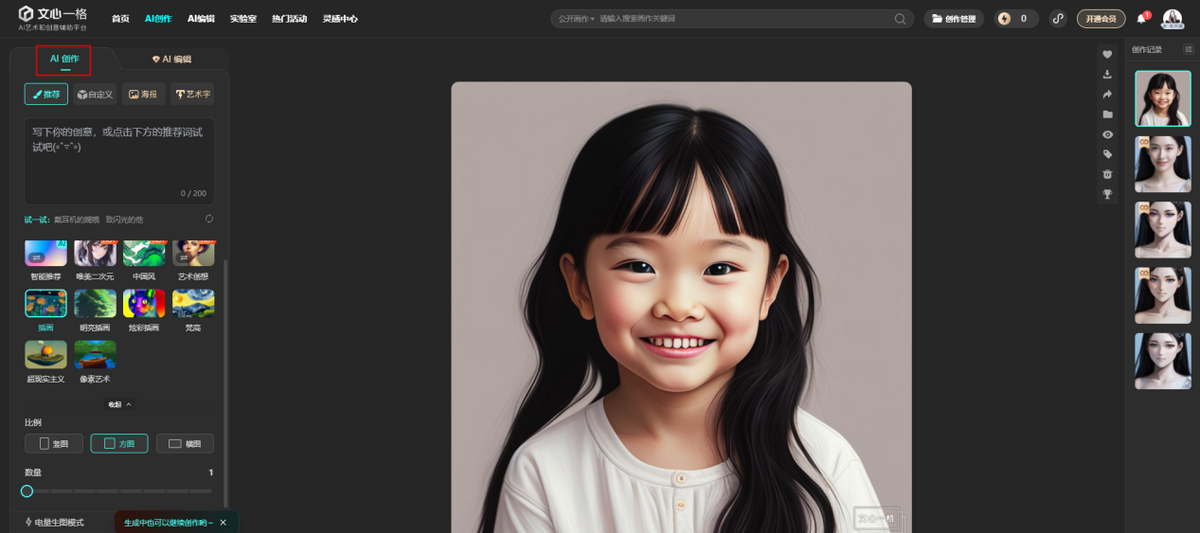Screen dimensions: 1200x533
Task: Open the fourth creation record thumbnail
Action: pyautogui.click(x=1163, y=295)
